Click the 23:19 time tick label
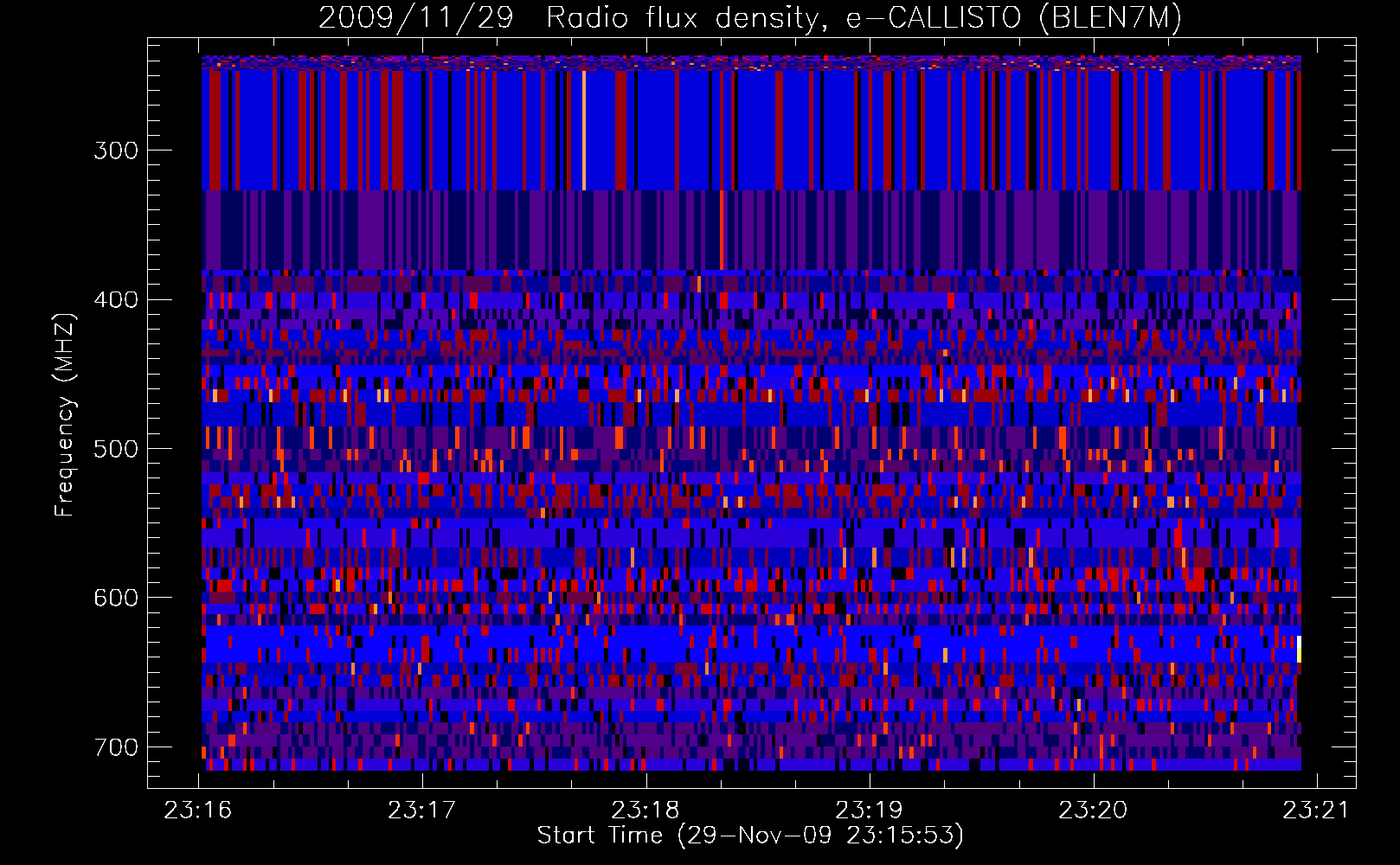Screen dimensions: 1400x865 pos(869,810)
